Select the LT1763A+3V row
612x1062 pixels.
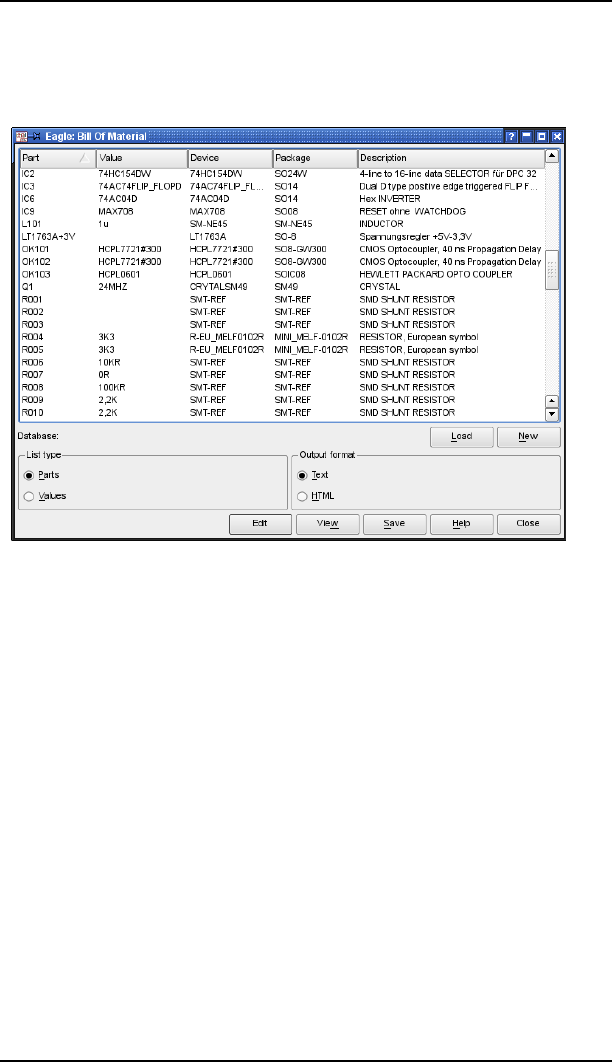282,236
